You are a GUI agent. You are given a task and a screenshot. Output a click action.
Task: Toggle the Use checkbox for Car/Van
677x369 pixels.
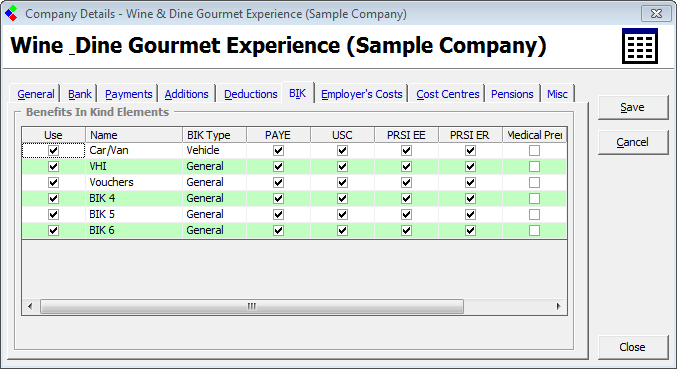click(x=54, y=151)
